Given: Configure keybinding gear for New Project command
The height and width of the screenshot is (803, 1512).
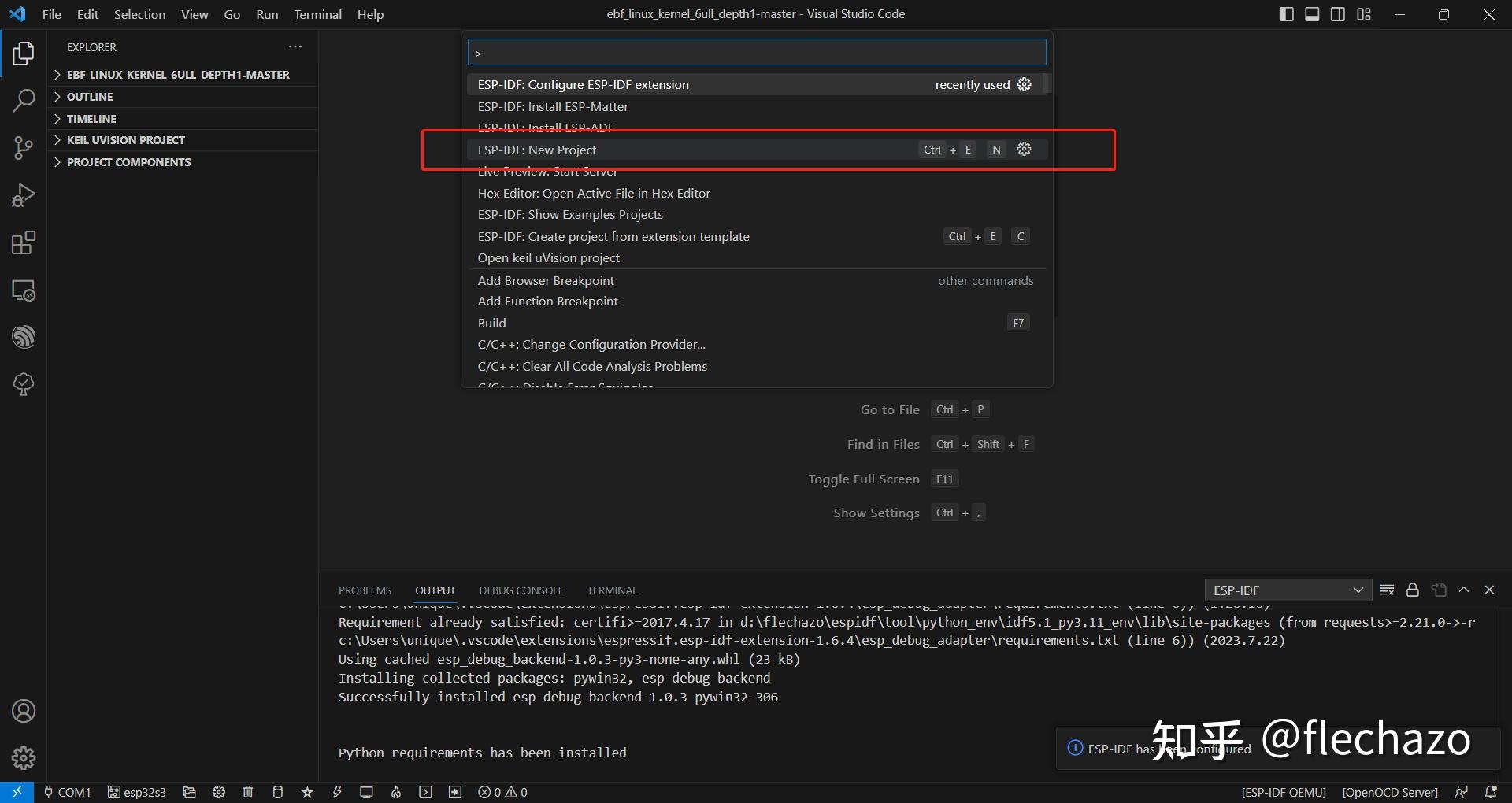Looking at the screenshot, I should 1024,149.
